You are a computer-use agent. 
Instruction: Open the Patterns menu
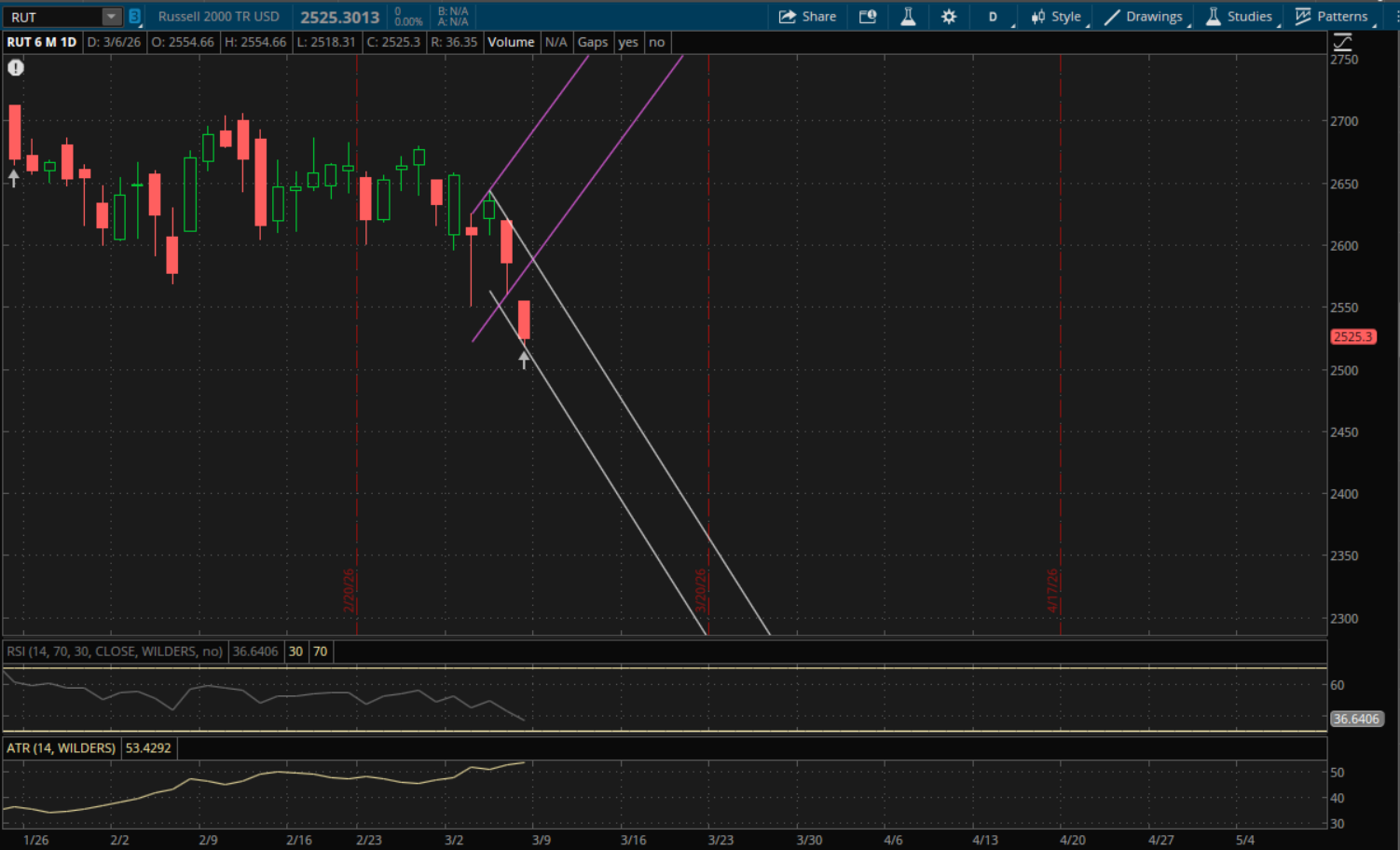click(x=1332, y=17)
